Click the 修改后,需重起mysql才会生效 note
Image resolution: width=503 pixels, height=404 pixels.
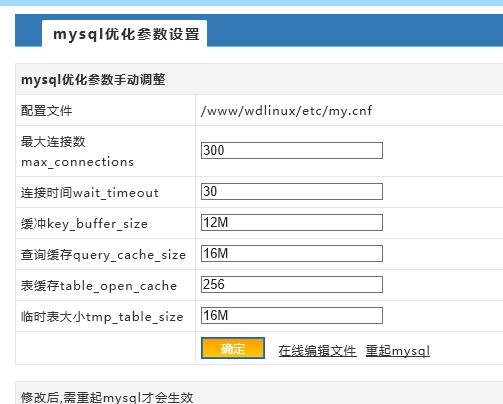click(107, 397)
